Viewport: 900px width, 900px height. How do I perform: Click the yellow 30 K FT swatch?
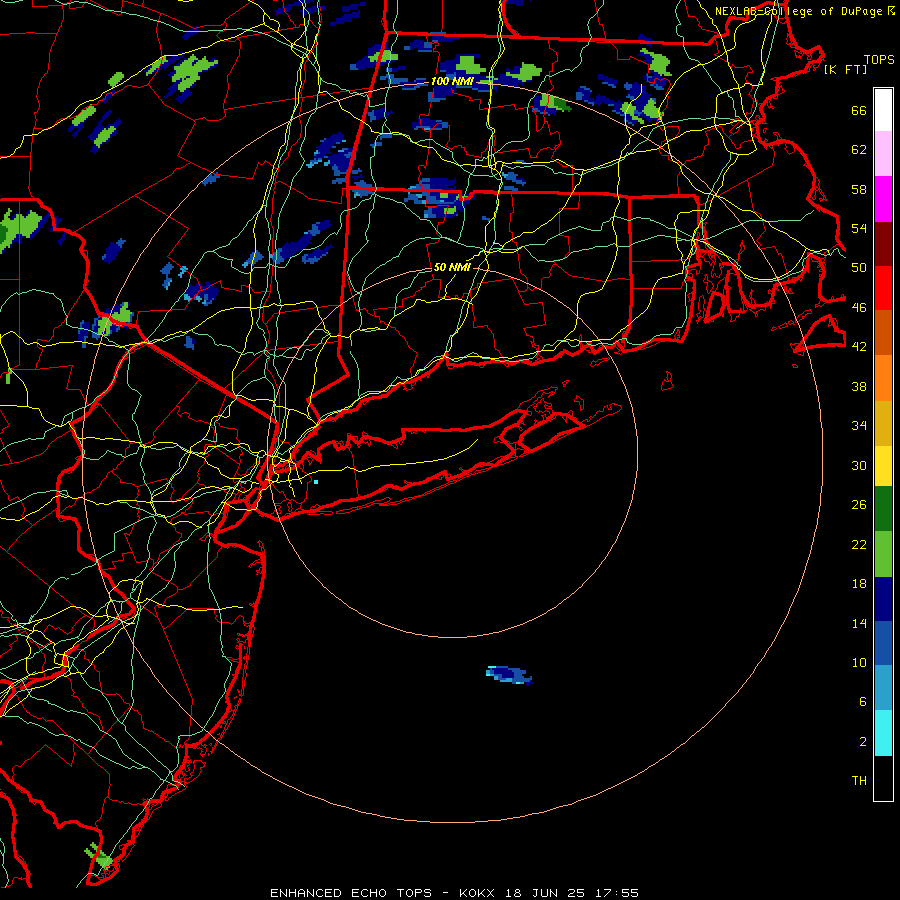coord(883,466)
